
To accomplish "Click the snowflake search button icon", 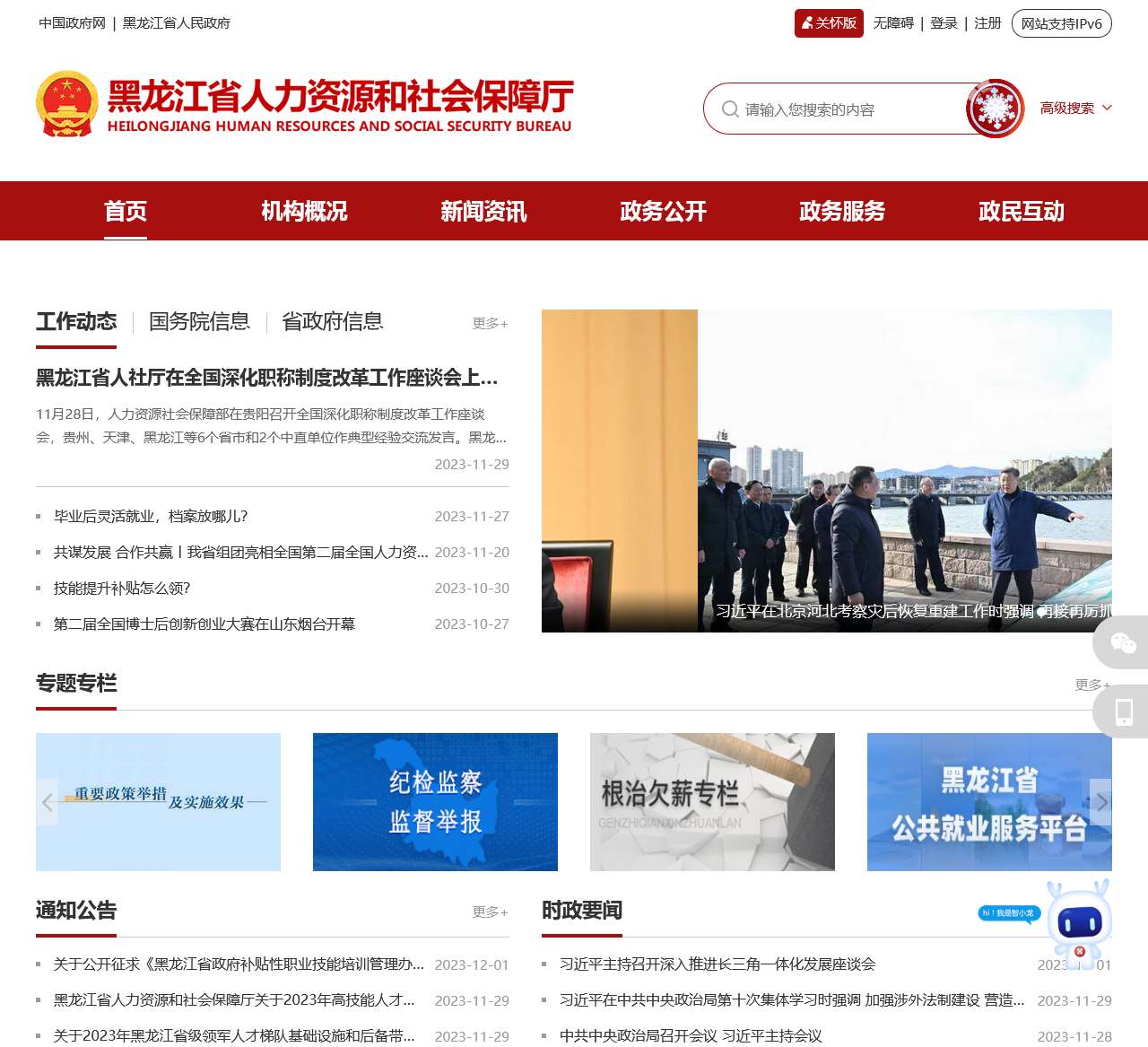I will pos(995,109).
